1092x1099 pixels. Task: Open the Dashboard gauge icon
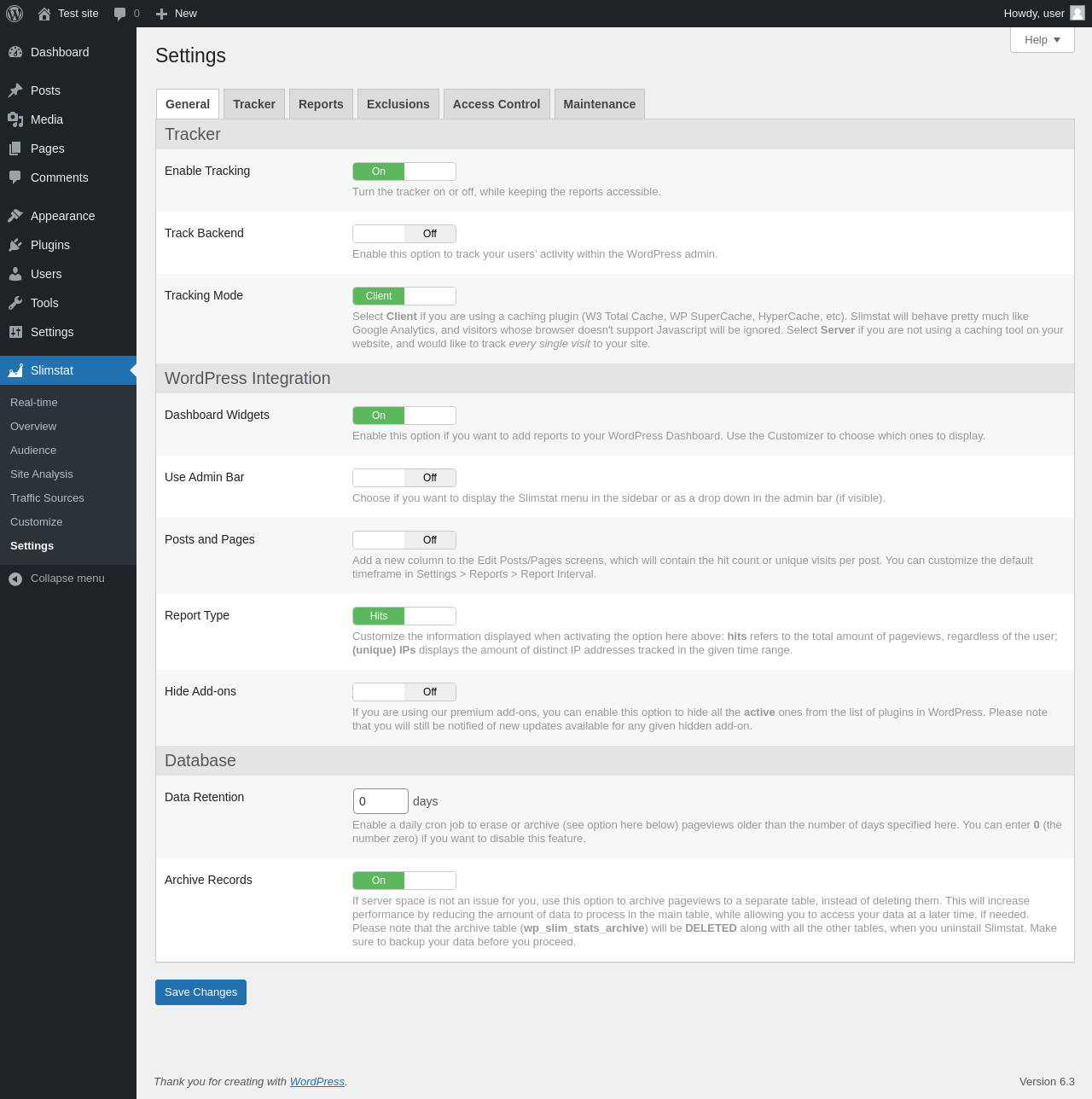[x=15, y=52]
